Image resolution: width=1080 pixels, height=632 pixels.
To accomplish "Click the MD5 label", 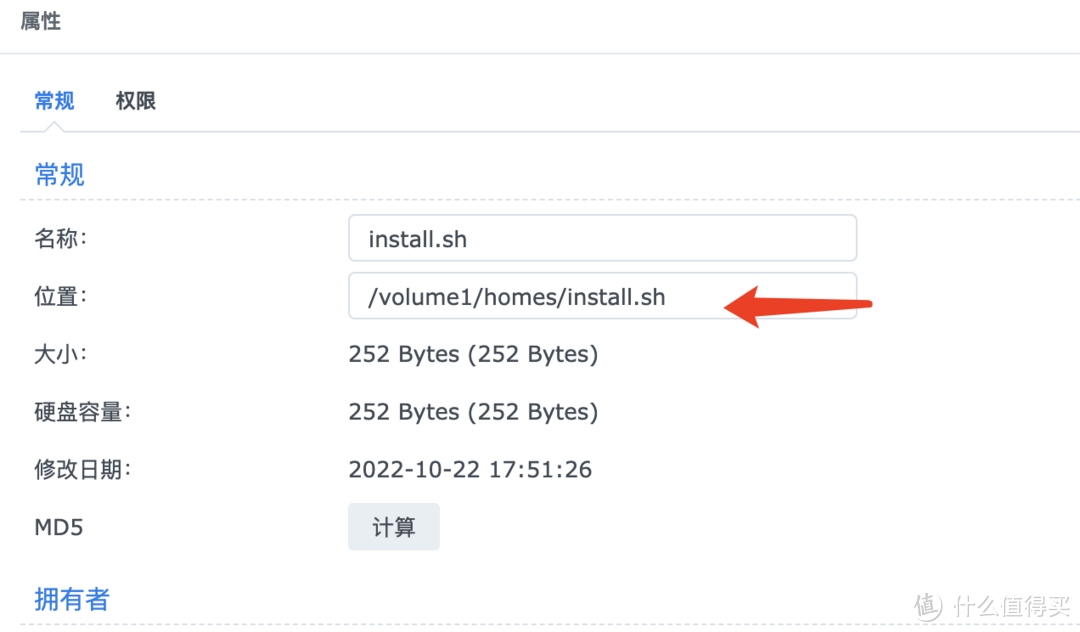I will click(58, 527).
